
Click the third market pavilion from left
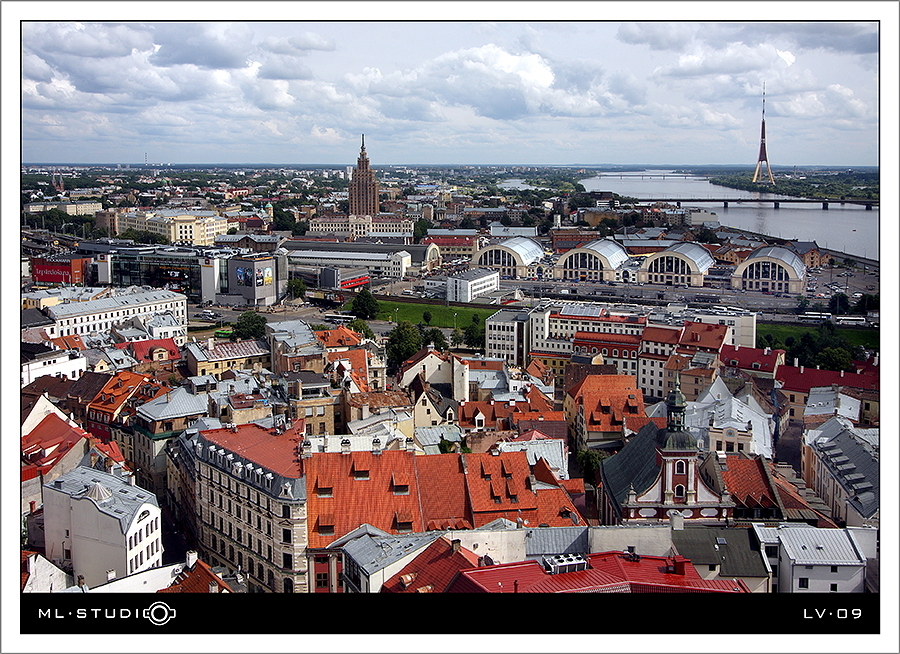click(676, 264)
